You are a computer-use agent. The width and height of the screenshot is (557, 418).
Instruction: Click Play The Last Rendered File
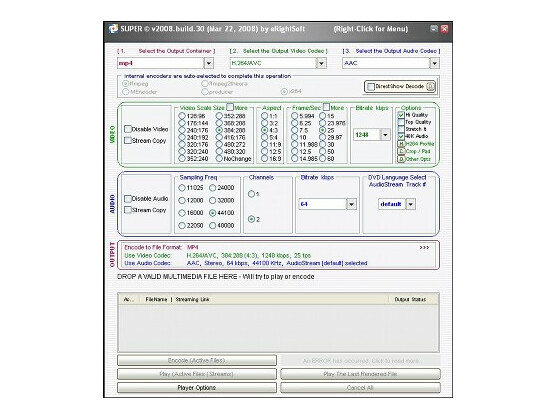coord(360,374)
